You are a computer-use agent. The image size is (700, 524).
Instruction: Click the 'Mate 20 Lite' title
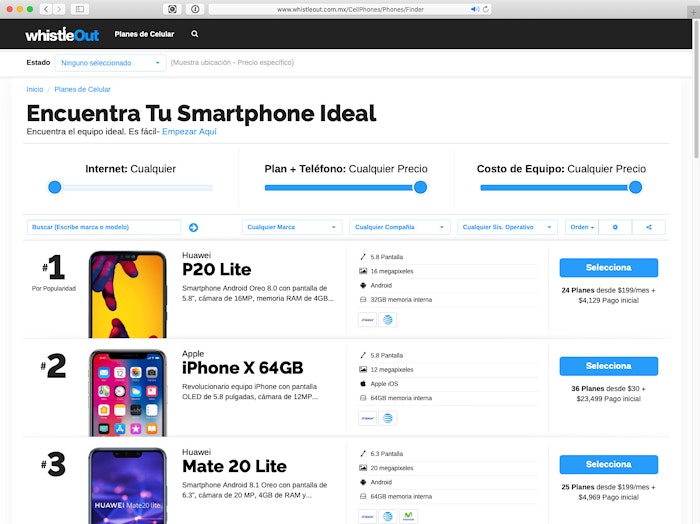click(234, 466)
